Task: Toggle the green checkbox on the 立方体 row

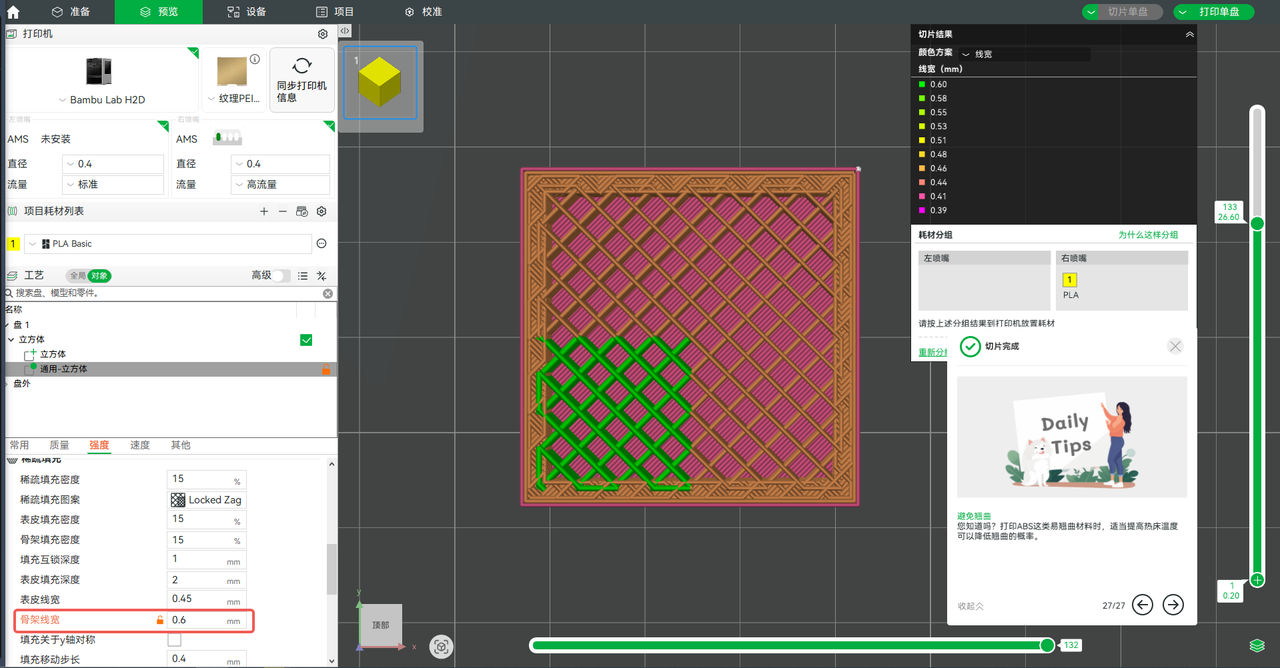Action: tap(307, 340)
